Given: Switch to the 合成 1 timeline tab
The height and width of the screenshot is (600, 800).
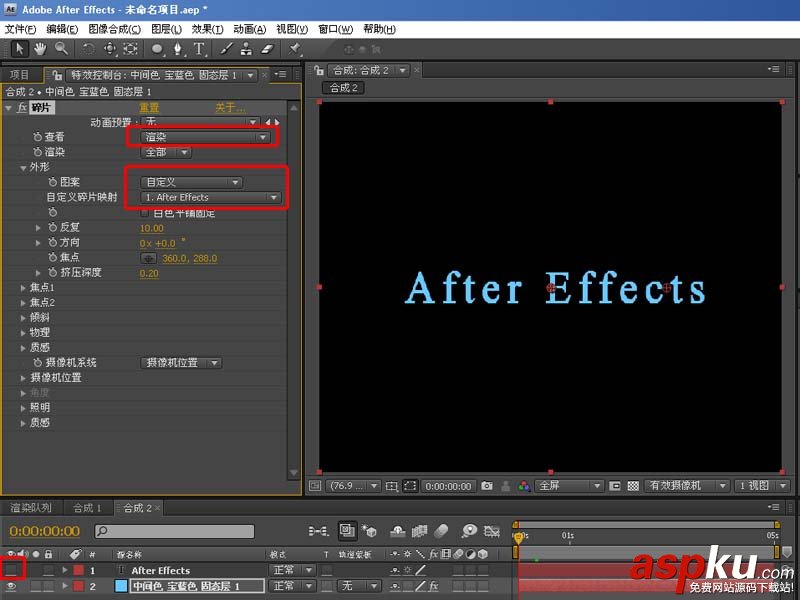Looking at the screenshot, I should point(87,508).
